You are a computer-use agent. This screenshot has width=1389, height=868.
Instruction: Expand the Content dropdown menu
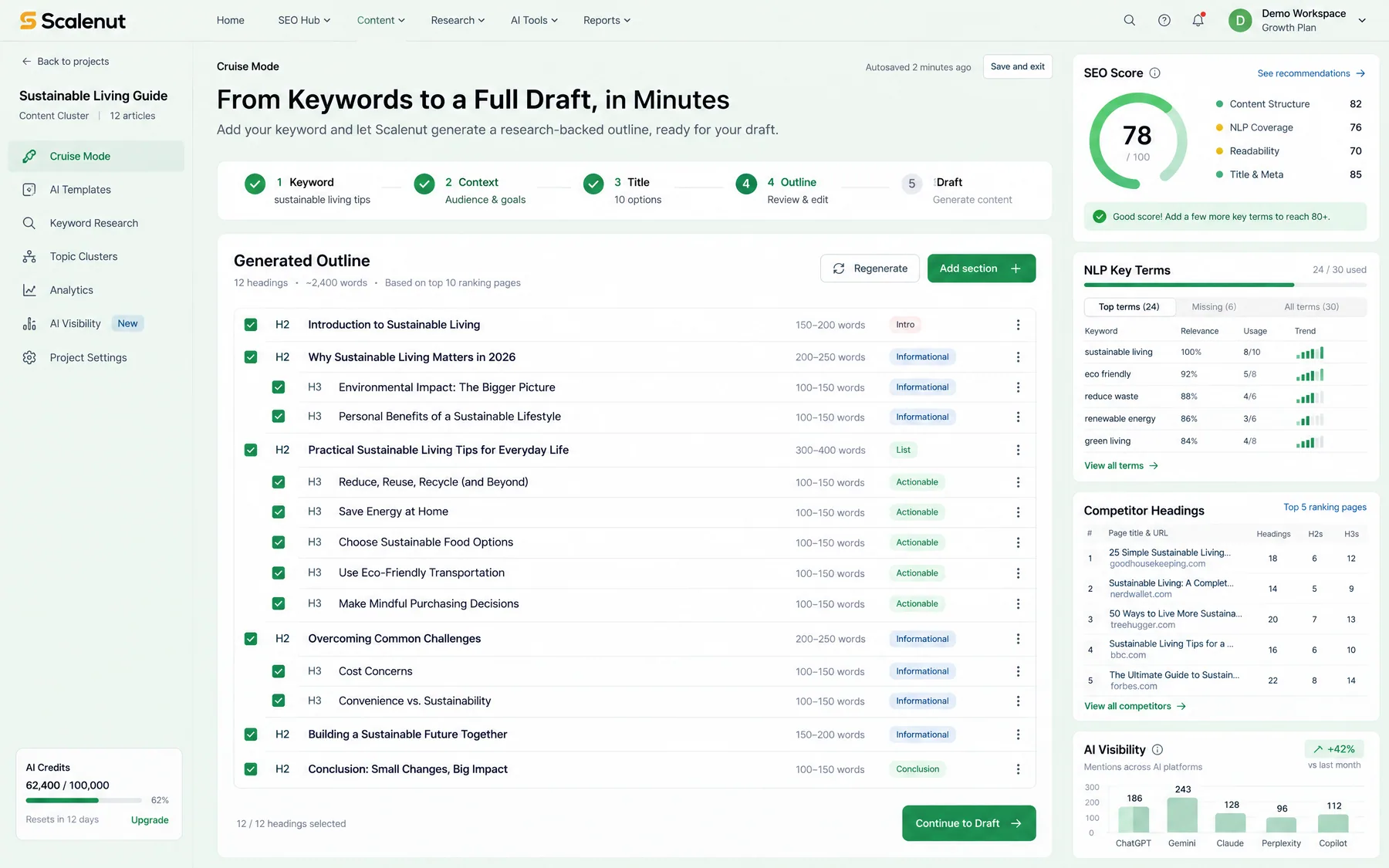[x=381, y=20]
